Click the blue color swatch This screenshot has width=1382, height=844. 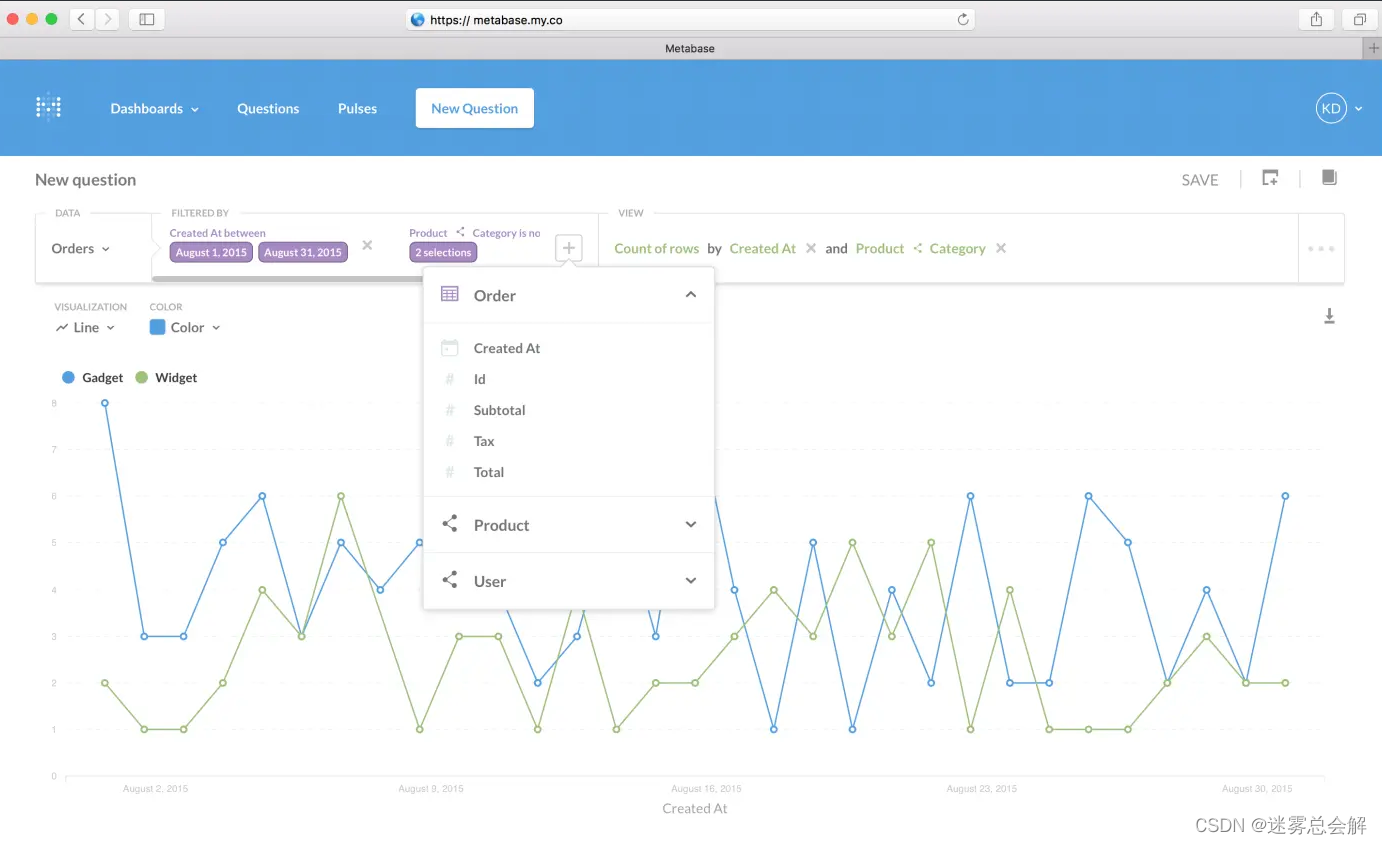157,327
